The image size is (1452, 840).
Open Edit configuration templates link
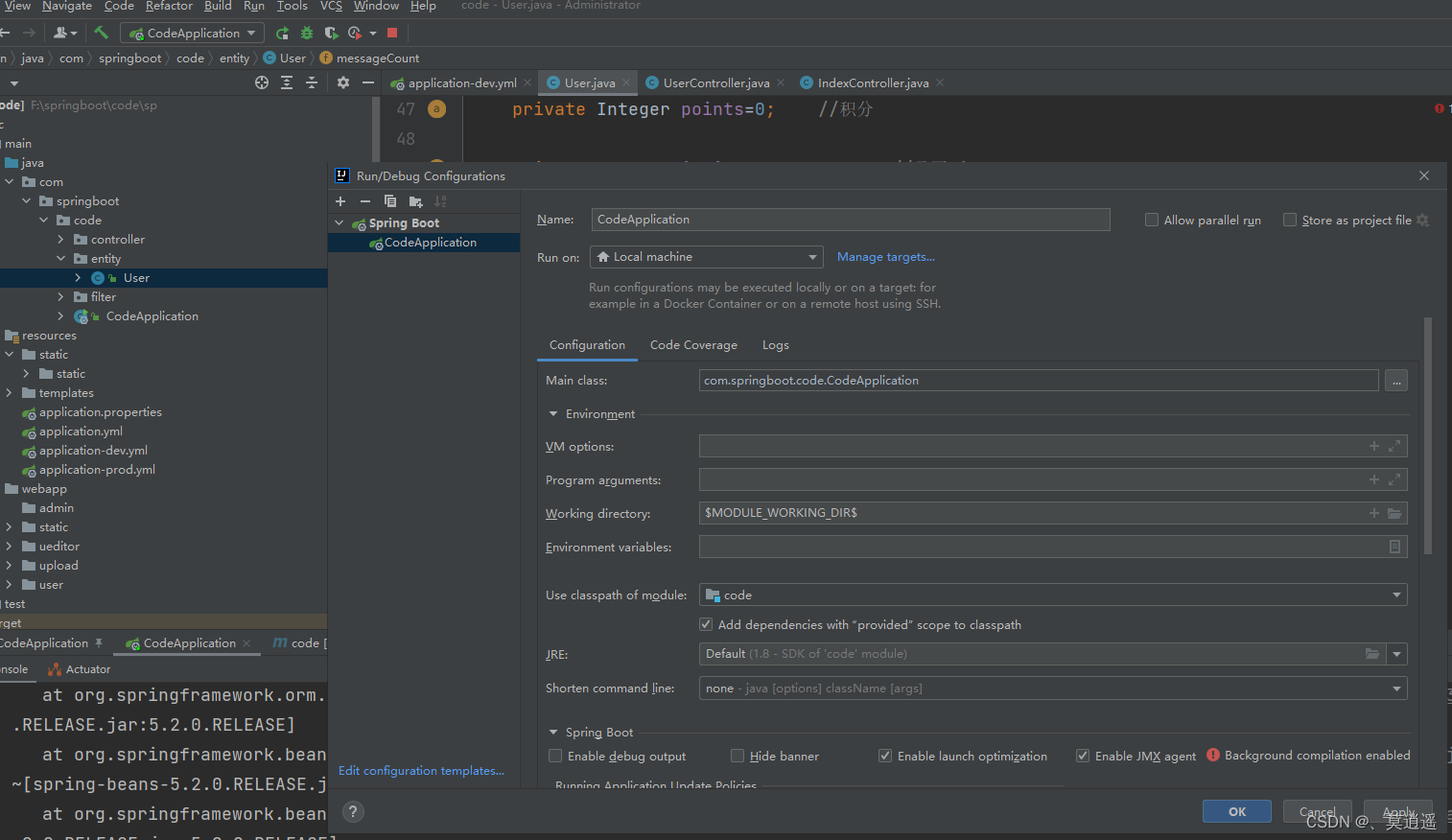421,771
